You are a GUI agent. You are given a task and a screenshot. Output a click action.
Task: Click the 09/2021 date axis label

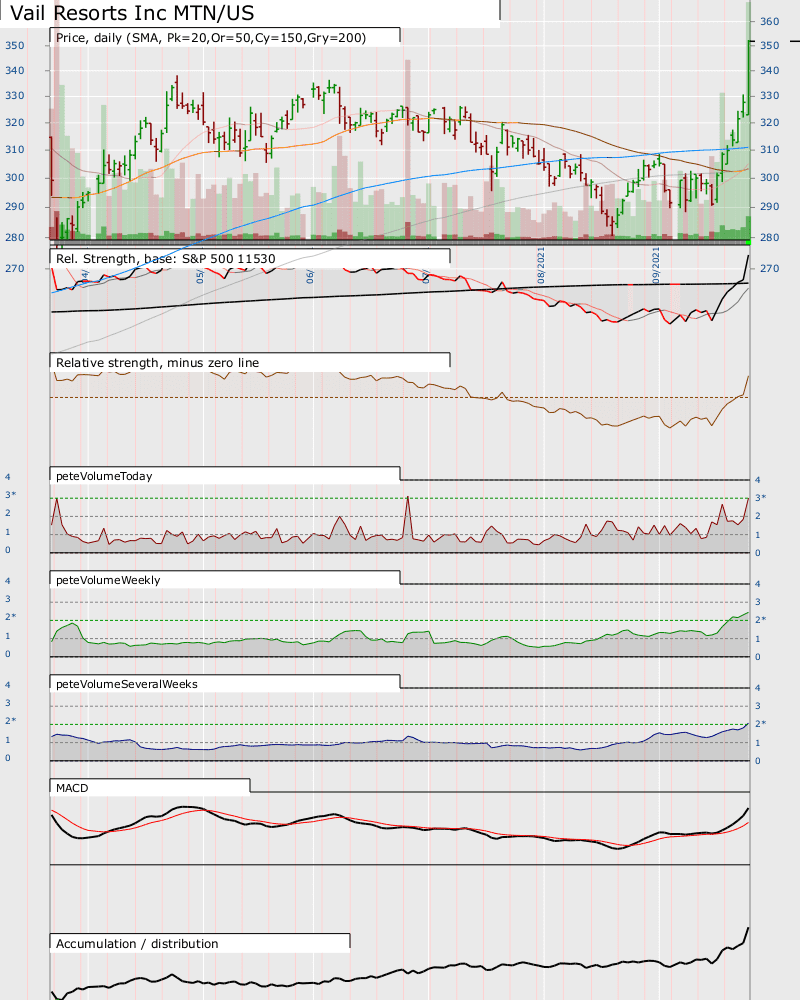(656, 265)
